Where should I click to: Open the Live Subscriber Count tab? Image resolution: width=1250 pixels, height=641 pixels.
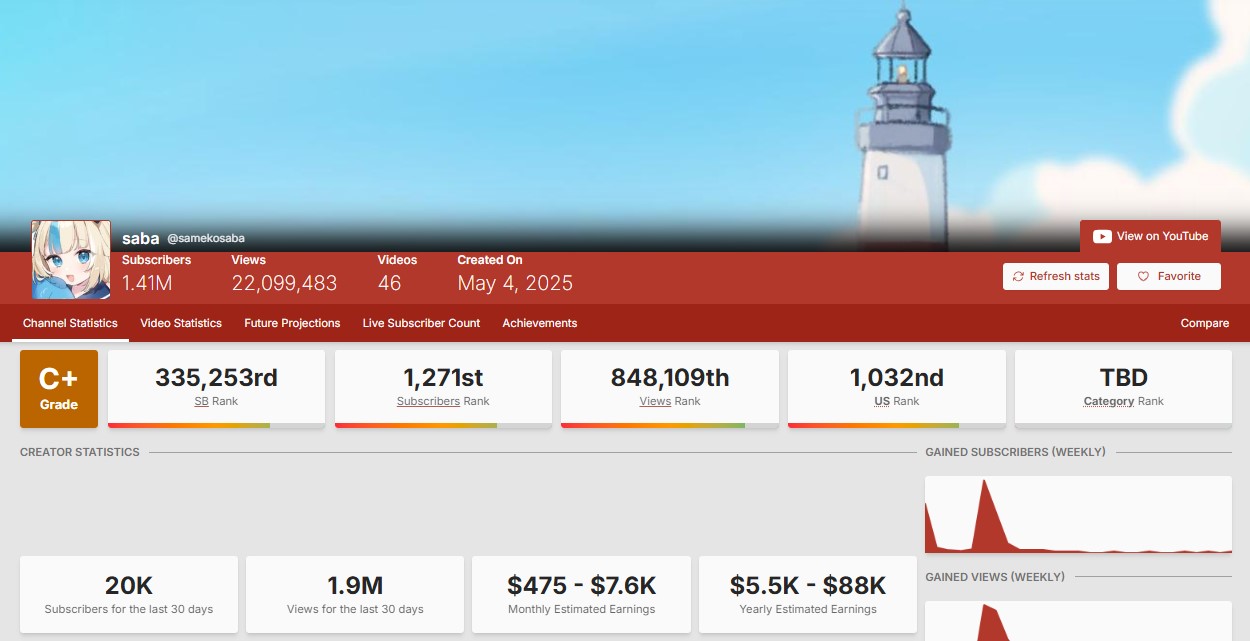(x=421, y=323)
